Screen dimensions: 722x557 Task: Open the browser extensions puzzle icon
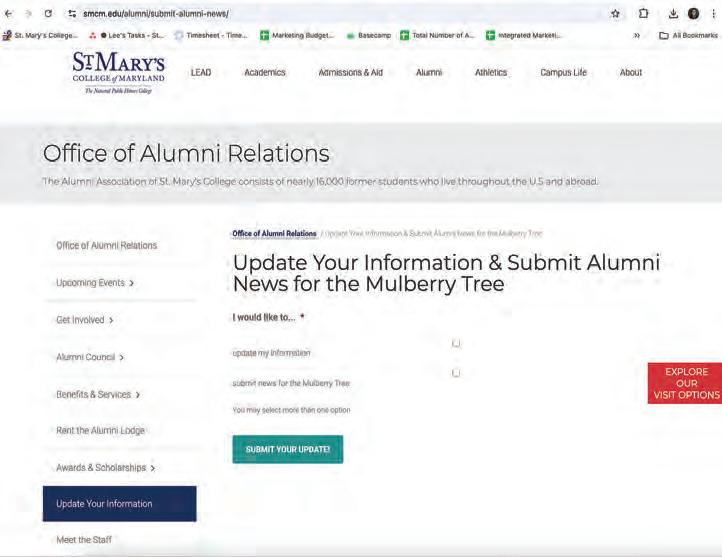[645, 14]
